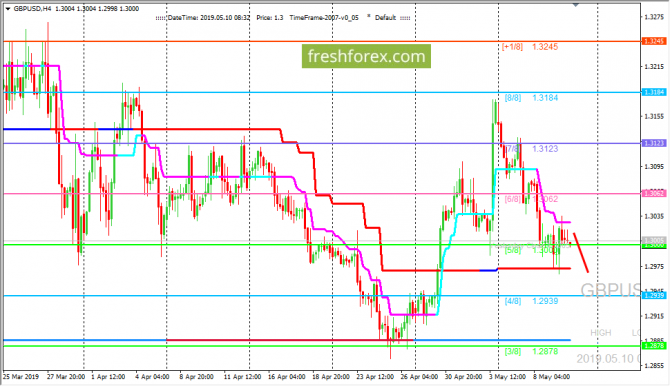Click the 25 Mar 2019 date label

[x=21, y=377]
